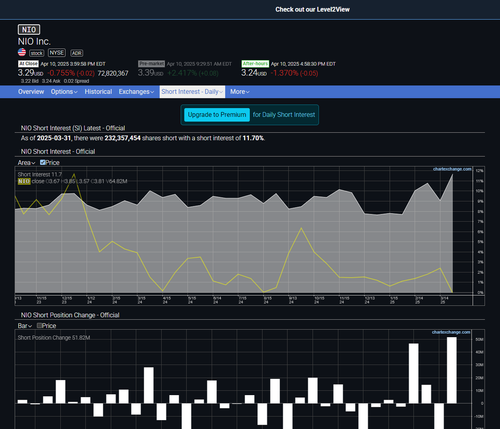Click the 232,357,454 shares short figure
The width and height of the screenshot is (500, 429).
tap(123, 138)
